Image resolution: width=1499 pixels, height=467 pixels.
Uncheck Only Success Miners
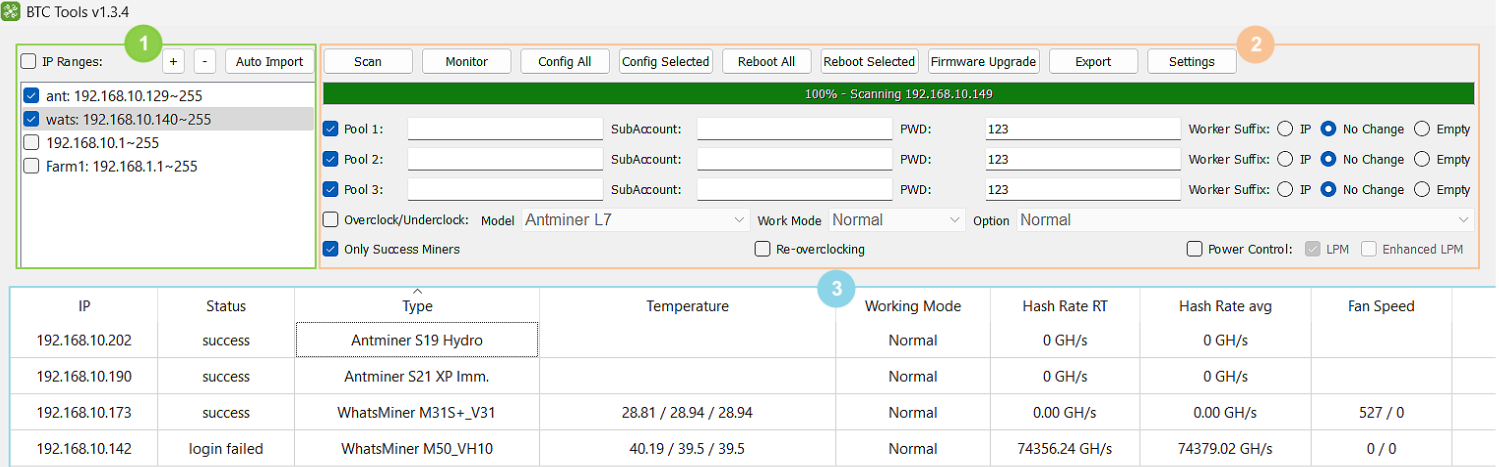331,249
